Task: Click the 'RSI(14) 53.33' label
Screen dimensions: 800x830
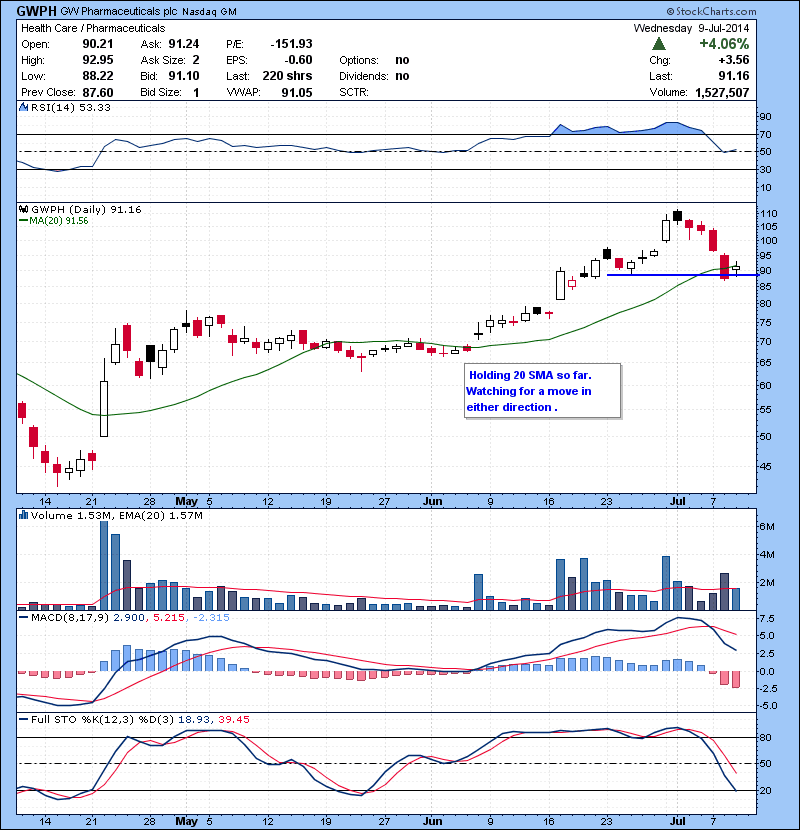Action: click(x=71, y=107)
